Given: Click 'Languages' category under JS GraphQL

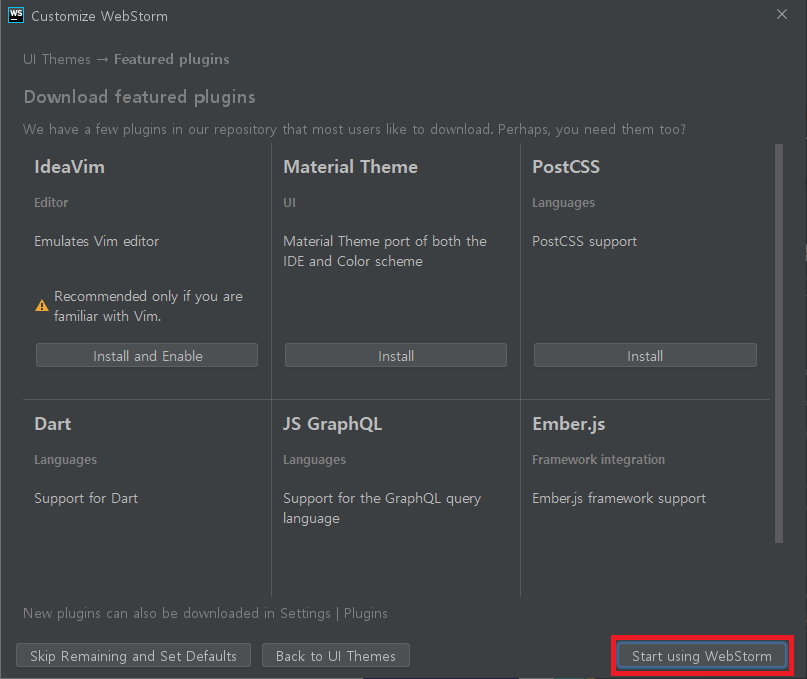Looking at the screenshot, I should click(314, 460).
